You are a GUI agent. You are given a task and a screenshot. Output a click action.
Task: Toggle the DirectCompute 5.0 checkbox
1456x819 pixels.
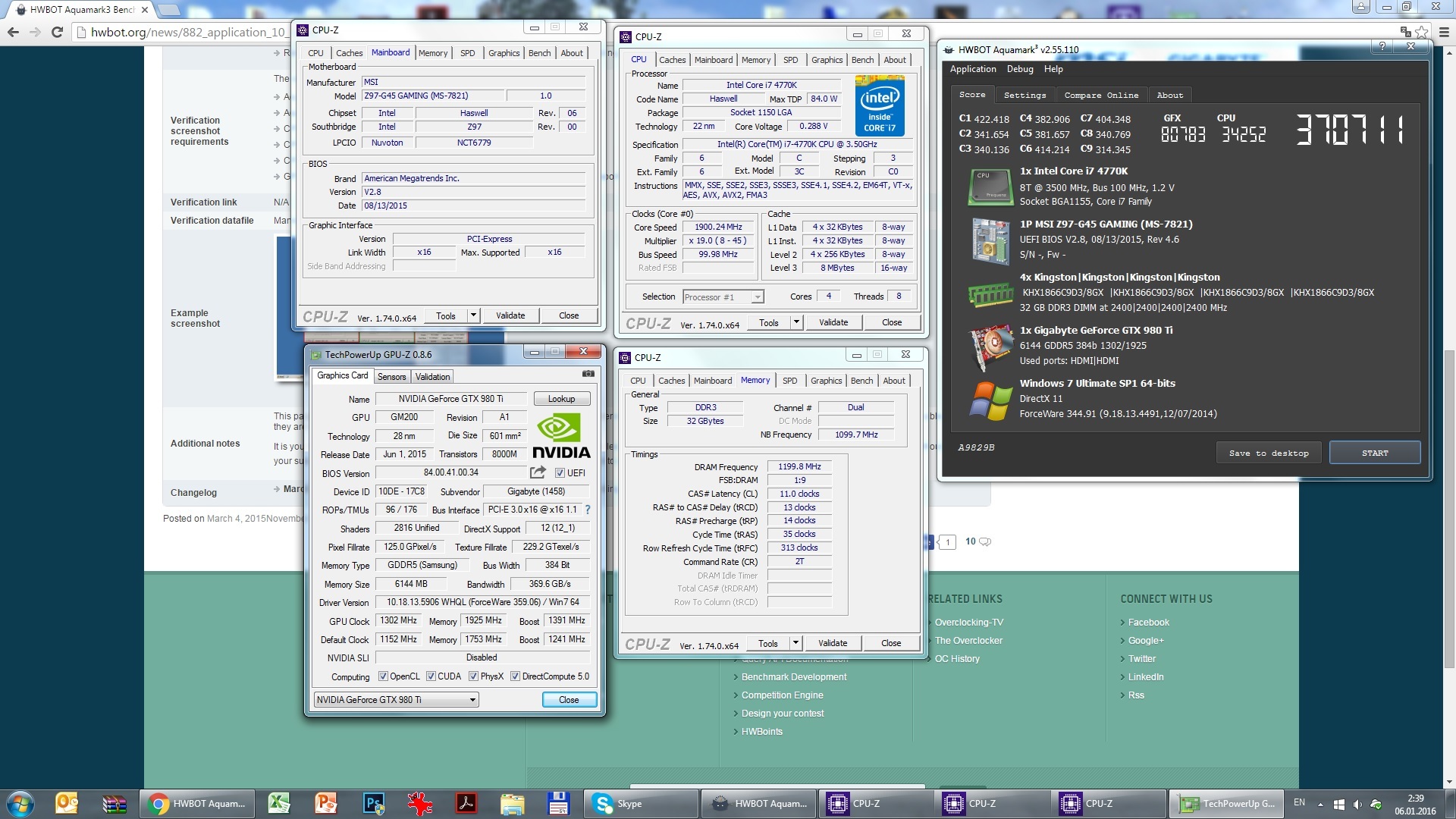coord(515,676)
